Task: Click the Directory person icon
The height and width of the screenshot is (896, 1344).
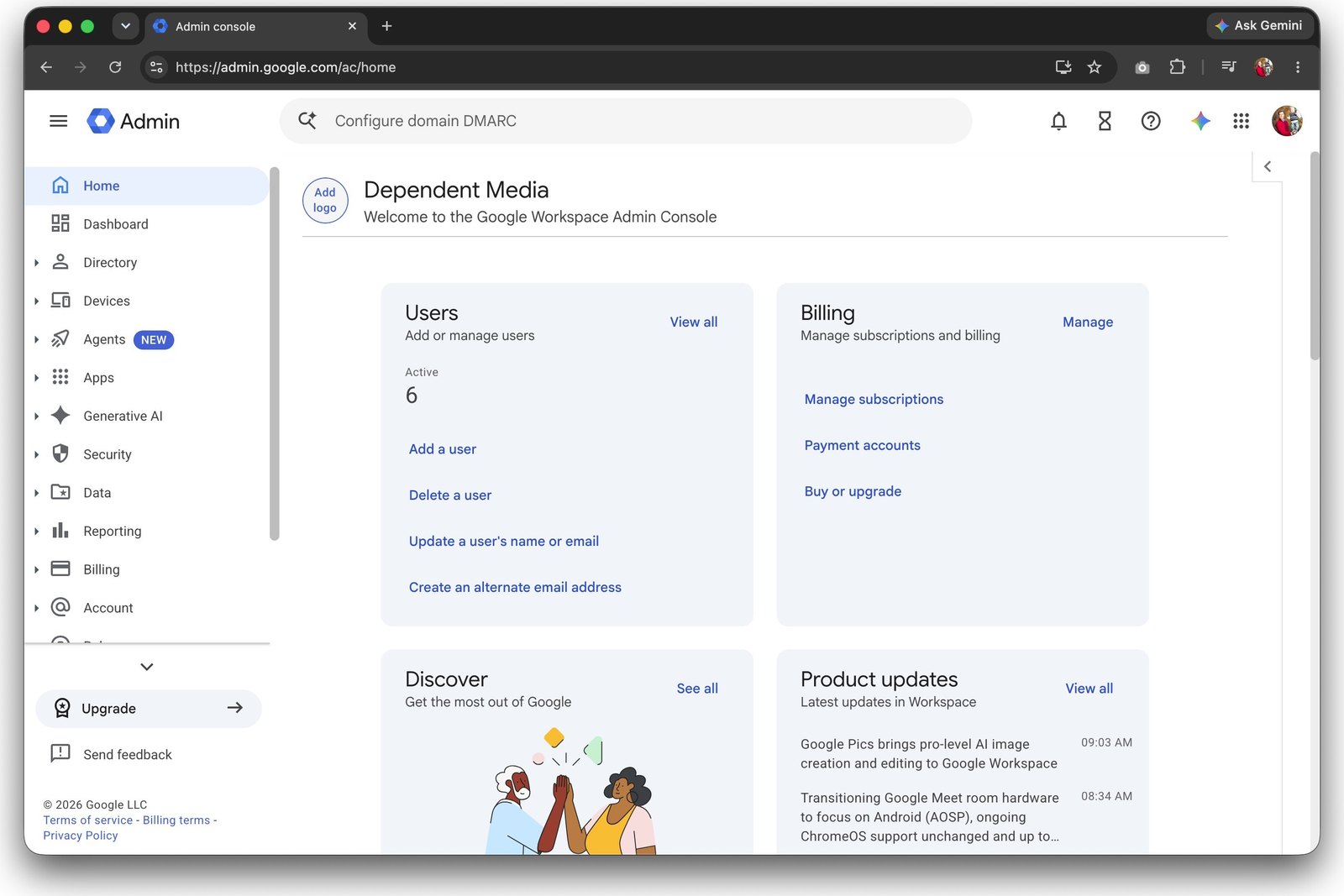Action: point(60,262)
